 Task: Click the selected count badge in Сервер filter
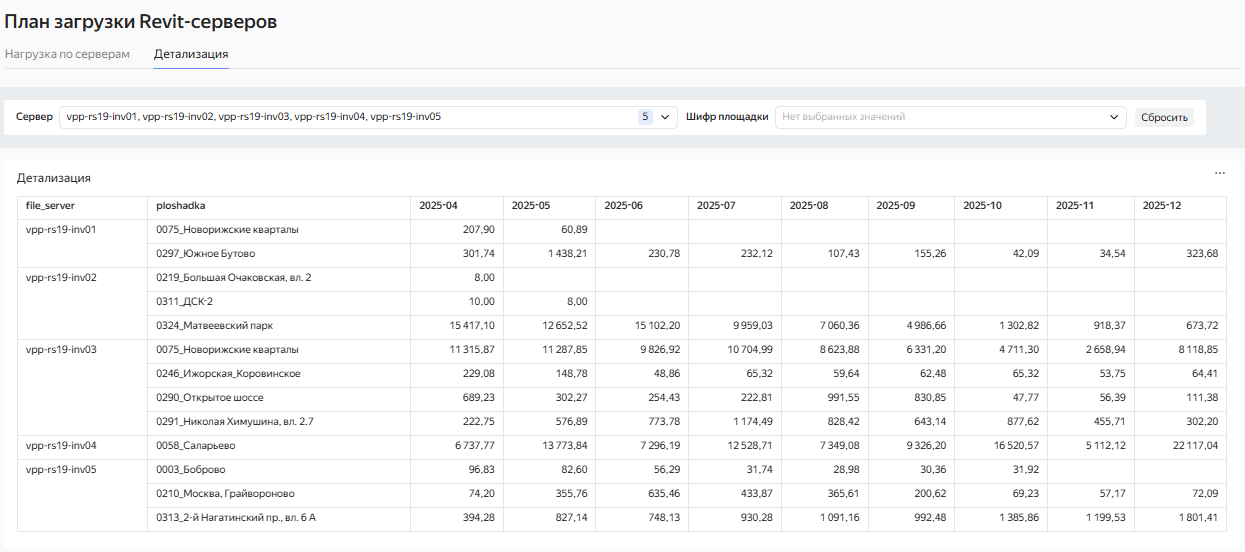(x=645, y=117)
